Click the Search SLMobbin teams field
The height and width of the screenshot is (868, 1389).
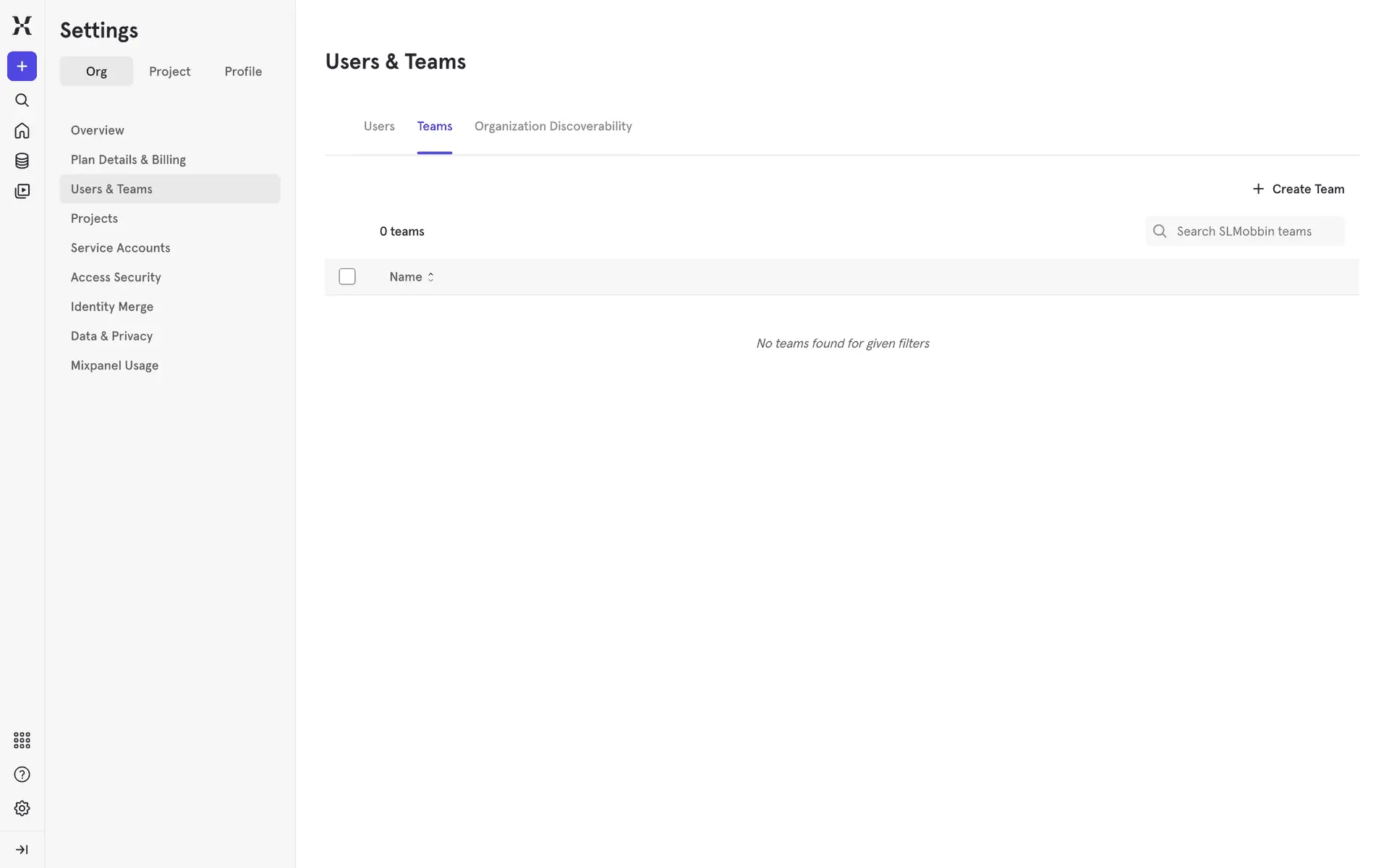(x=1255, y=231)
